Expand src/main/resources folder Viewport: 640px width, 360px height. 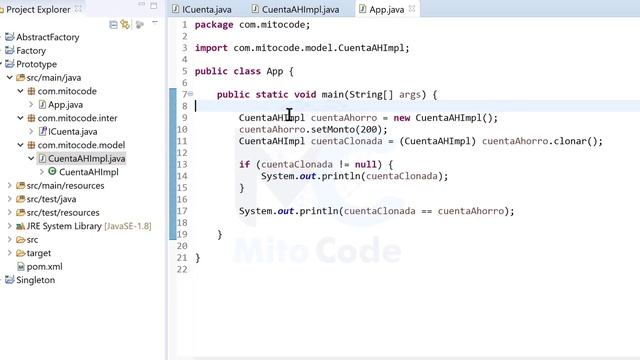pyautogui.click(x=10, y=186)
